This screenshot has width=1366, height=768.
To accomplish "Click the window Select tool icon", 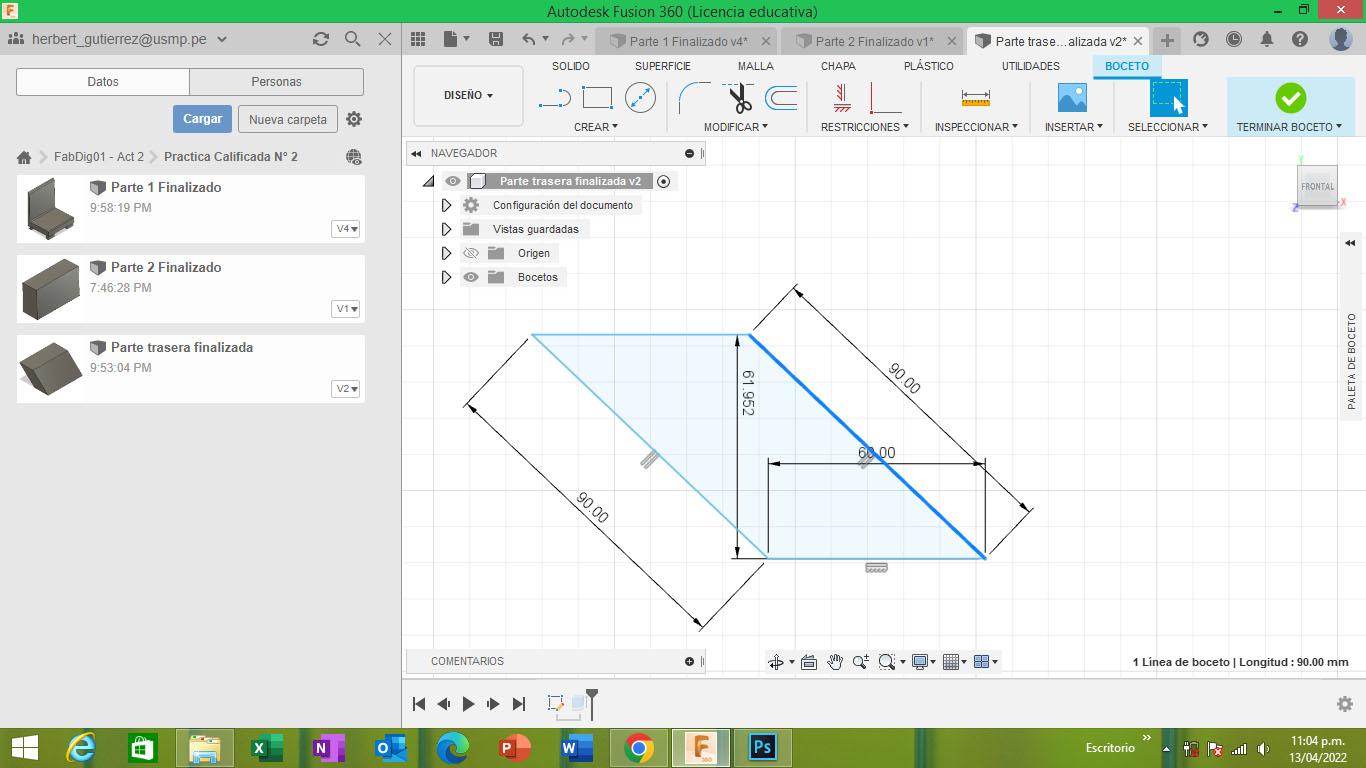I will 1167,98.
